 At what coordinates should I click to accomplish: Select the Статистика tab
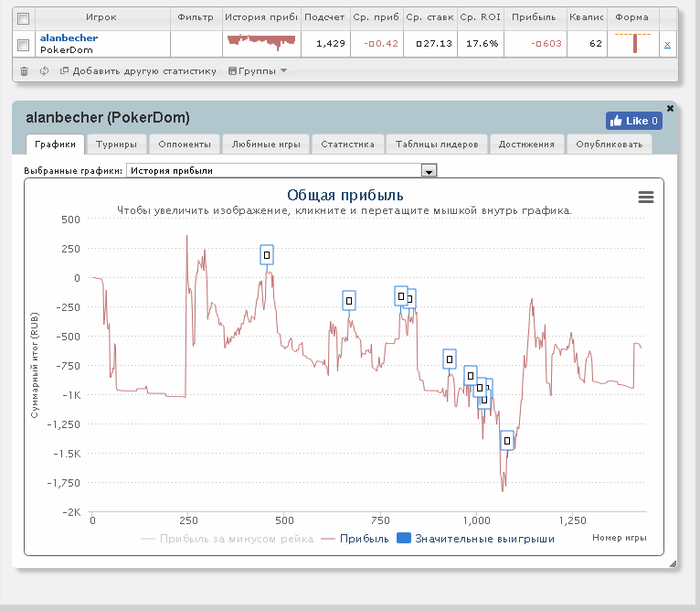click(348, 144)
